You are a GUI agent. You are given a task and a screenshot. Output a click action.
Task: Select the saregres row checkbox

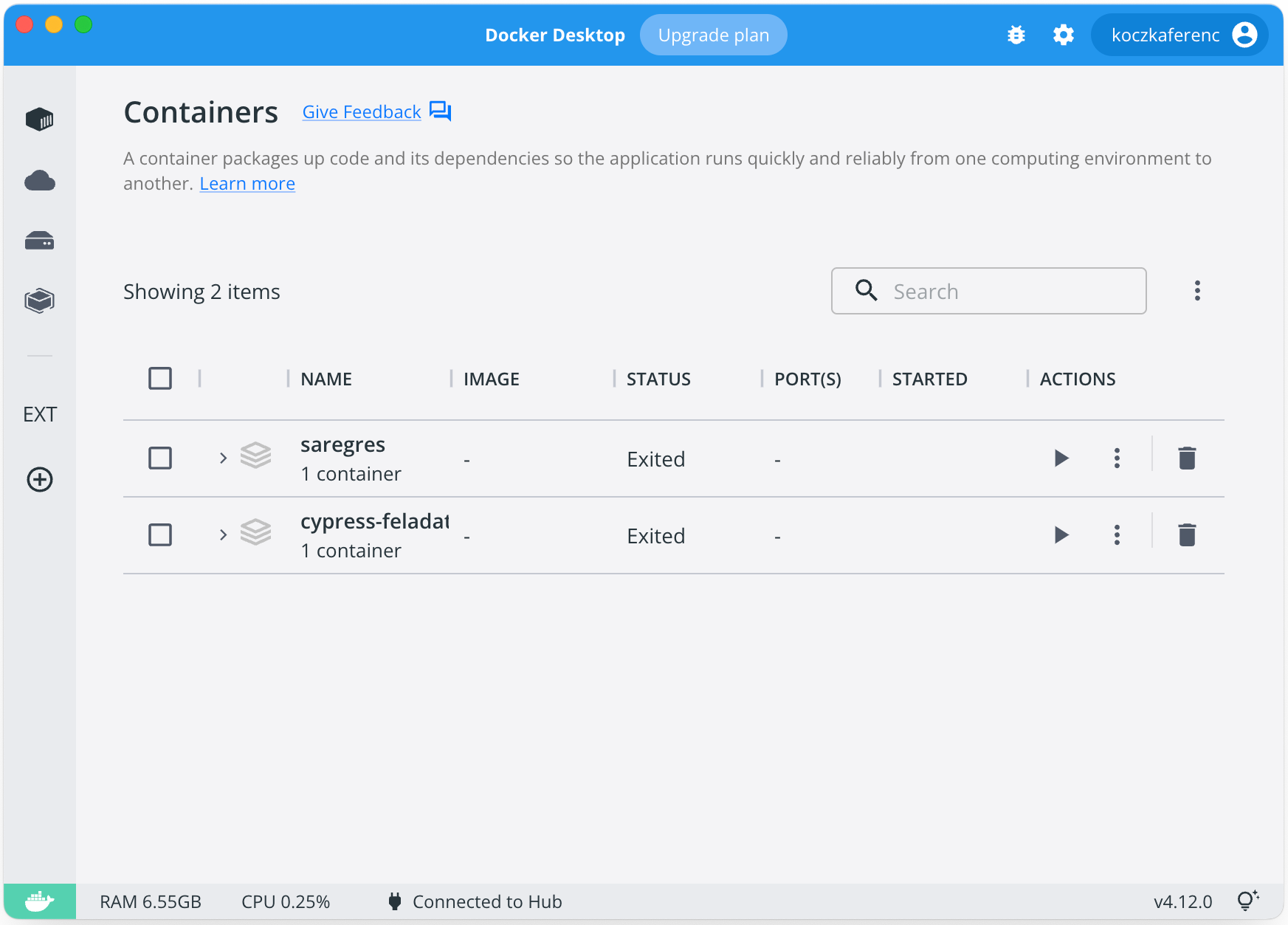tap(160, 458)
